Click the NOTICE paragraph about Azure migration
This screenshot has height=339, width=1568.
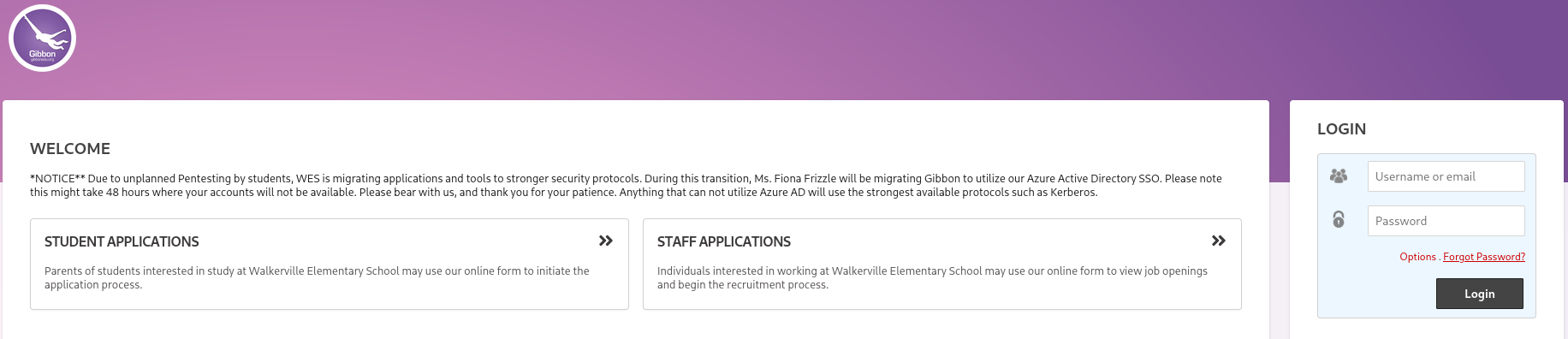coord(626,185)
